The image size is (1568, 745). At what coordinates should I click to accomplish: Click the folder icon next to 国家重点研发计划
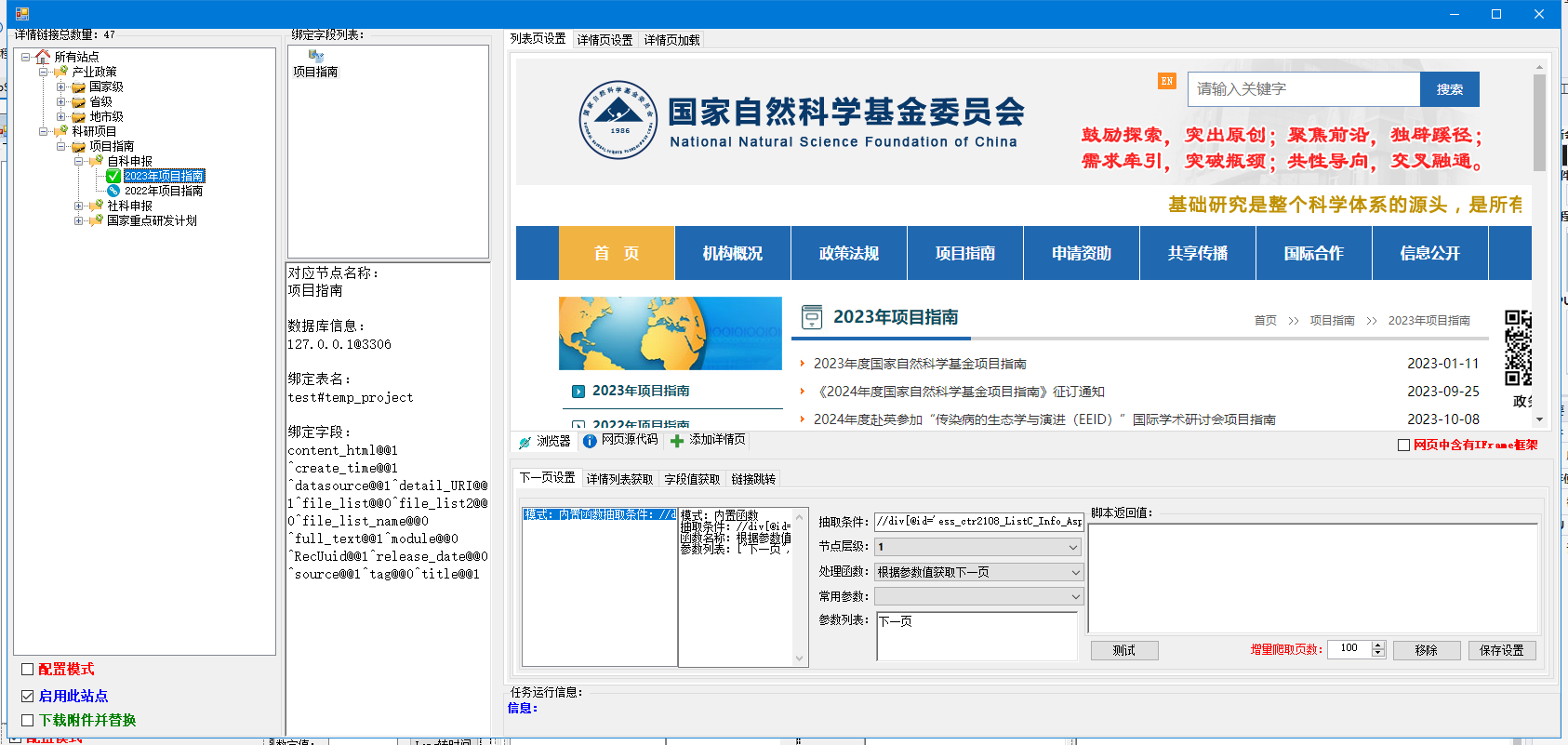coord(97,220)
